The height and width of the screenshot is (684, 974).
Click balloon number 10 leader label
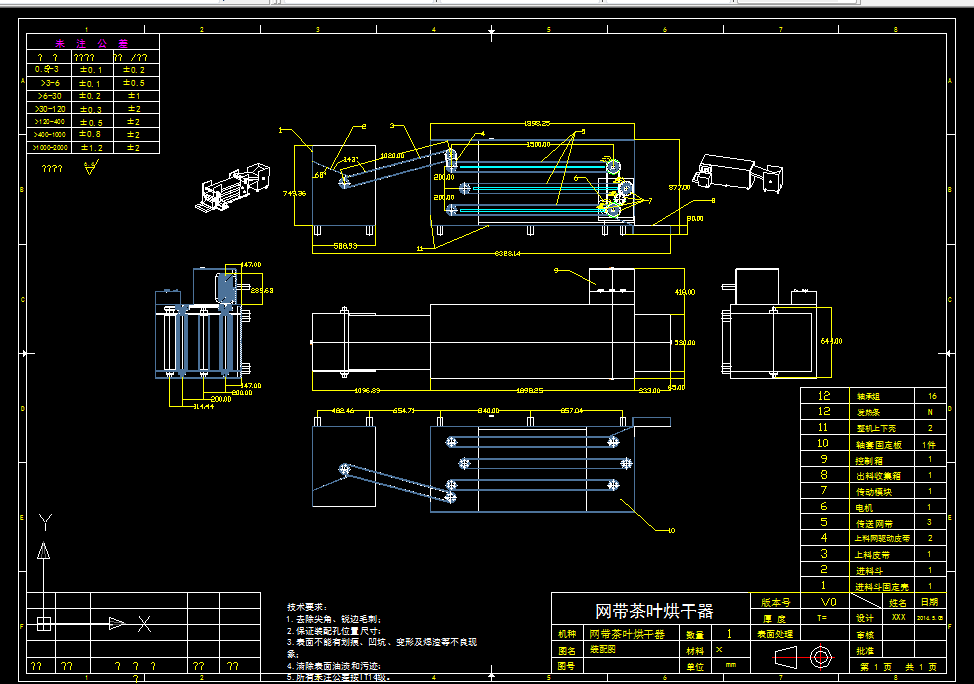click(671, 531)
